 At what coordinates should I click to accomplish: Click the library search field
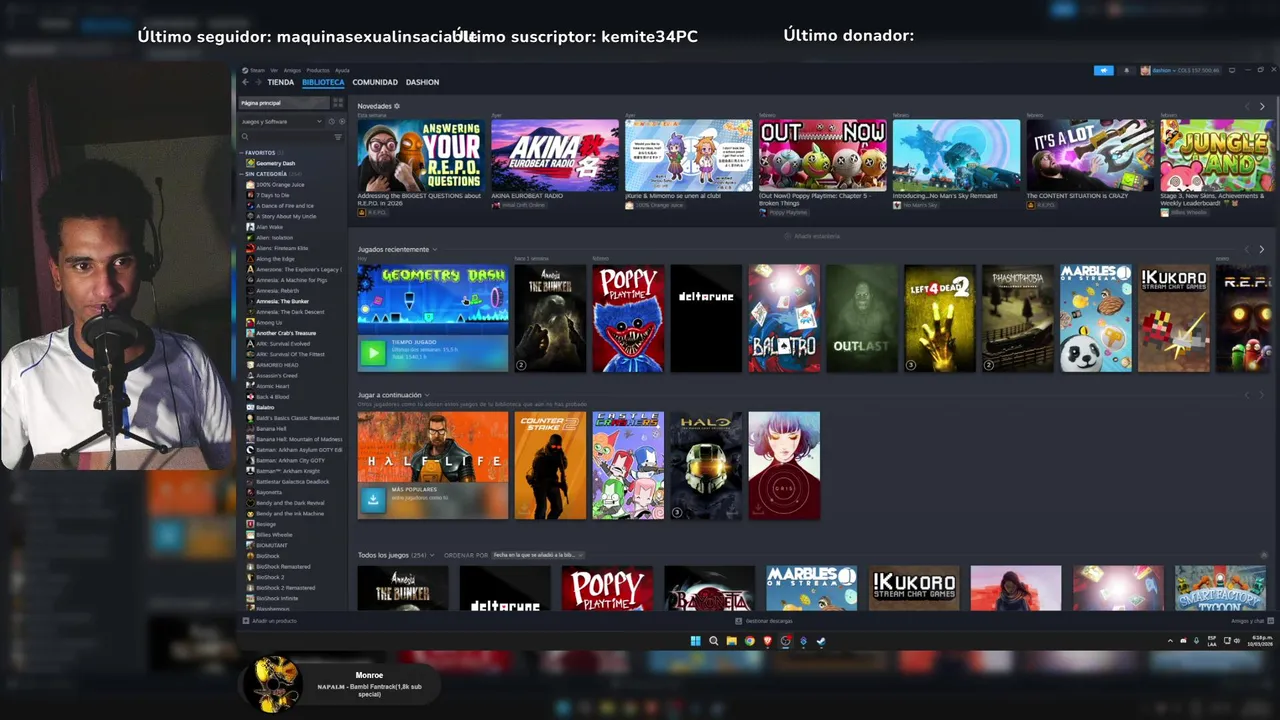[x=285, y=137]
